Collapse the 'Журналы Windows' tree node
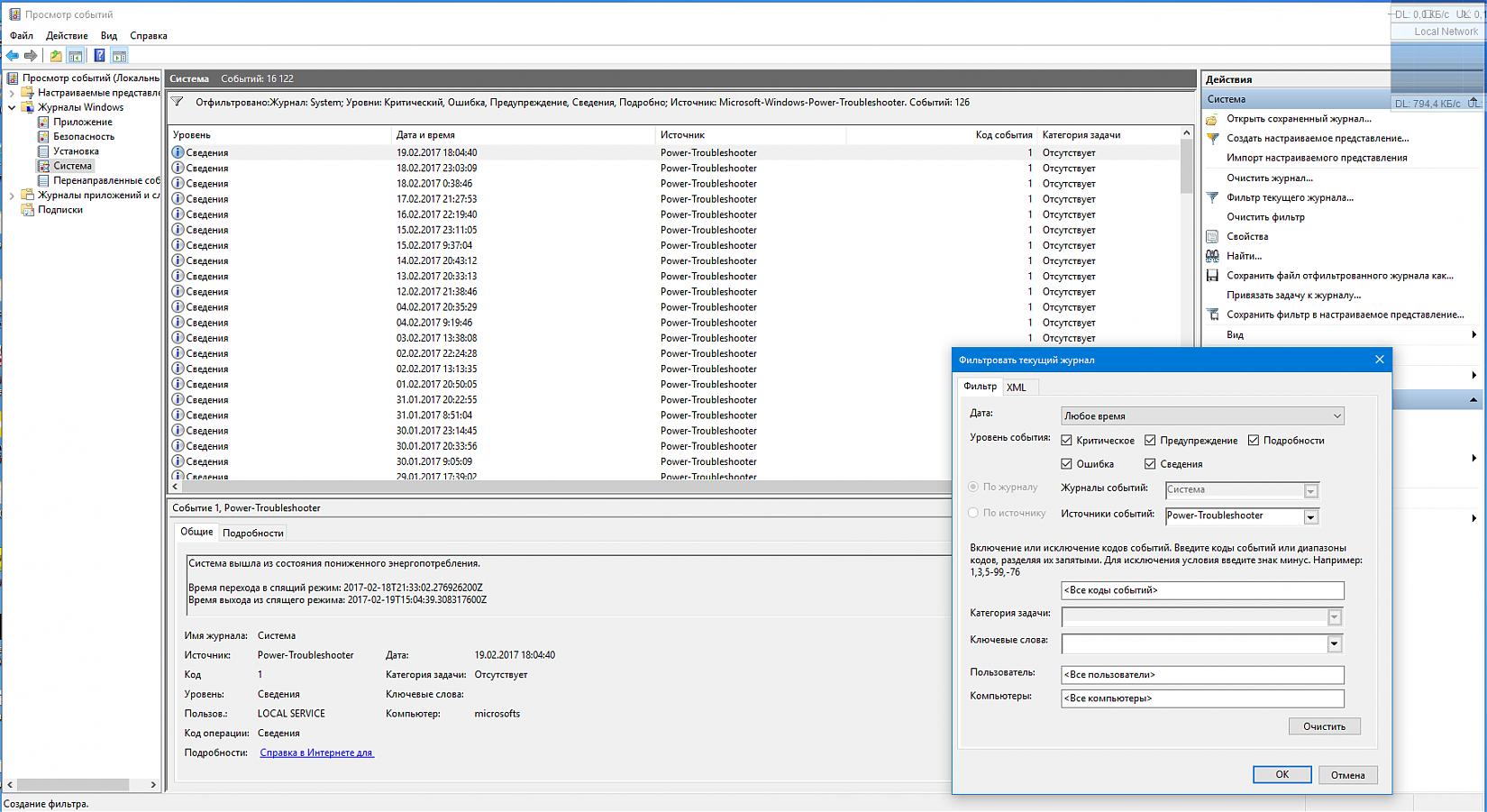Screen dimensions: 1487x812 (12, 107)
